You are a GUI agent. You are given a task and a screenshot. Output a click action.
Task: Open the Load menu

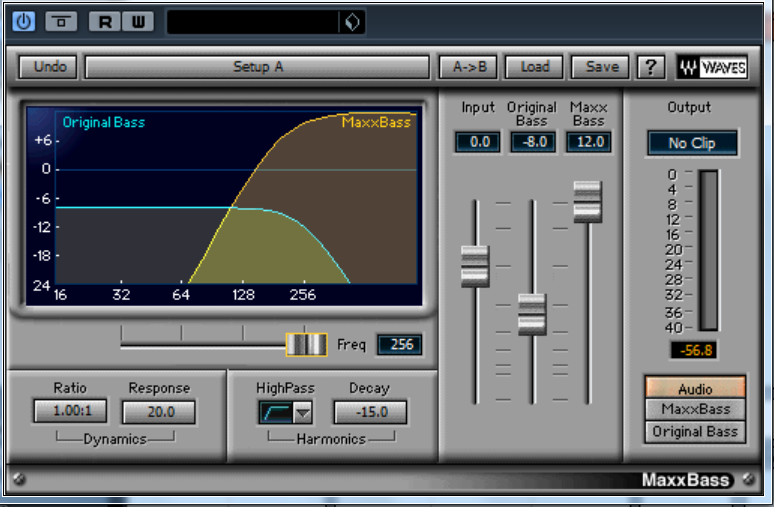pyautogui.click(x=535, y=67)
